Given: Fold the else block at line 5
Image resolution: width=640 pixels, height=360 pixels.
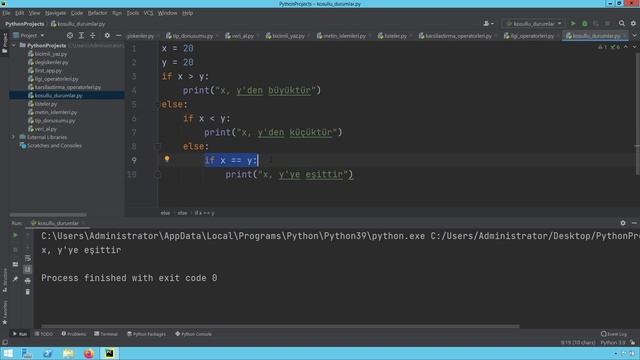Looking at the screenshot, I should pos(158,104).
